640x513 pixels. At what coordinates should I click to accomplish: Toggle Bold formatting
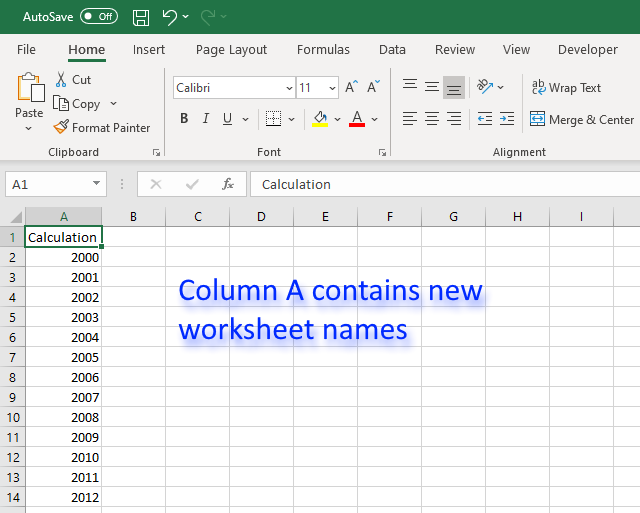point(184,119)
